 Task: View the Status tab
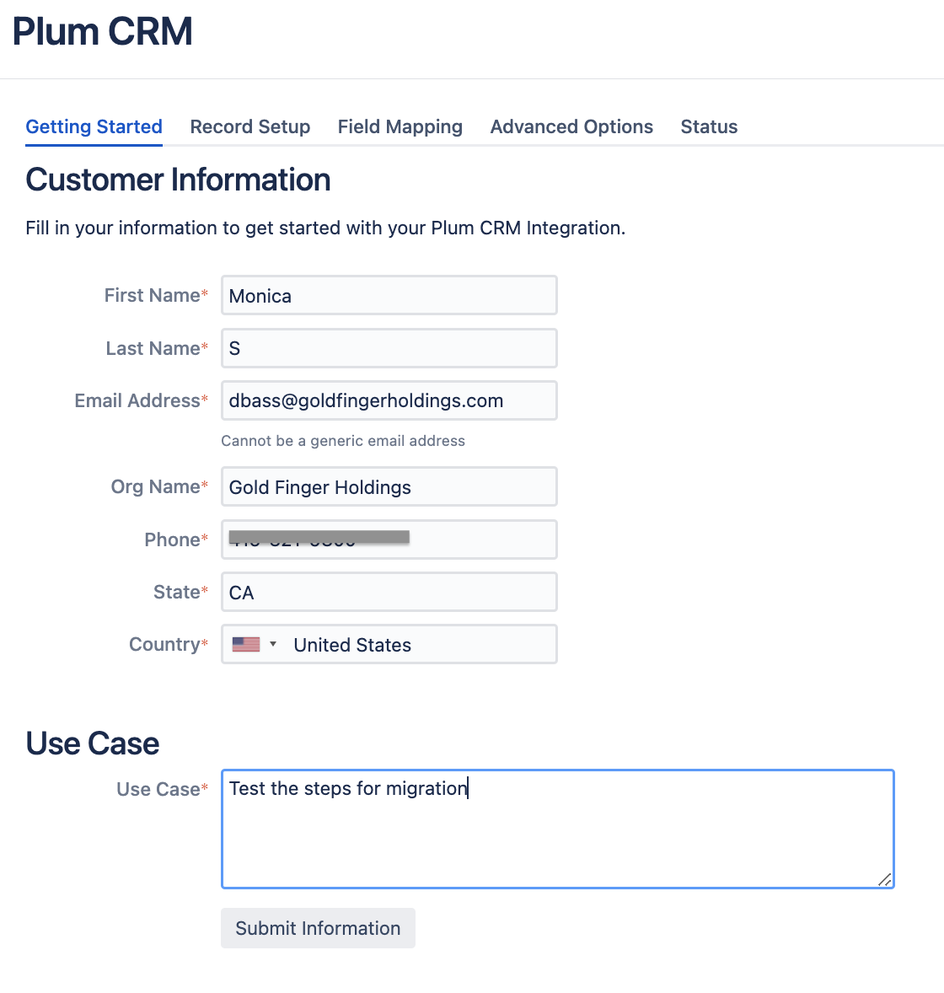pos(709,127)
